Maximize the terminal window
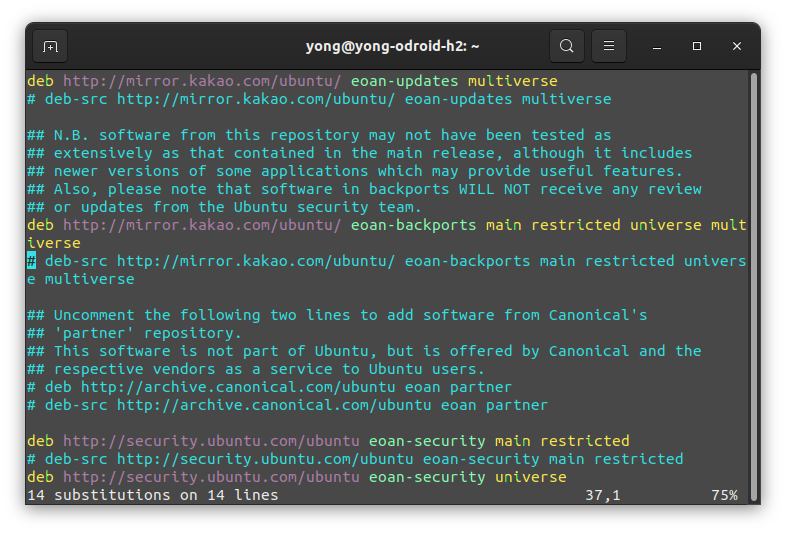 pos(697,46)
